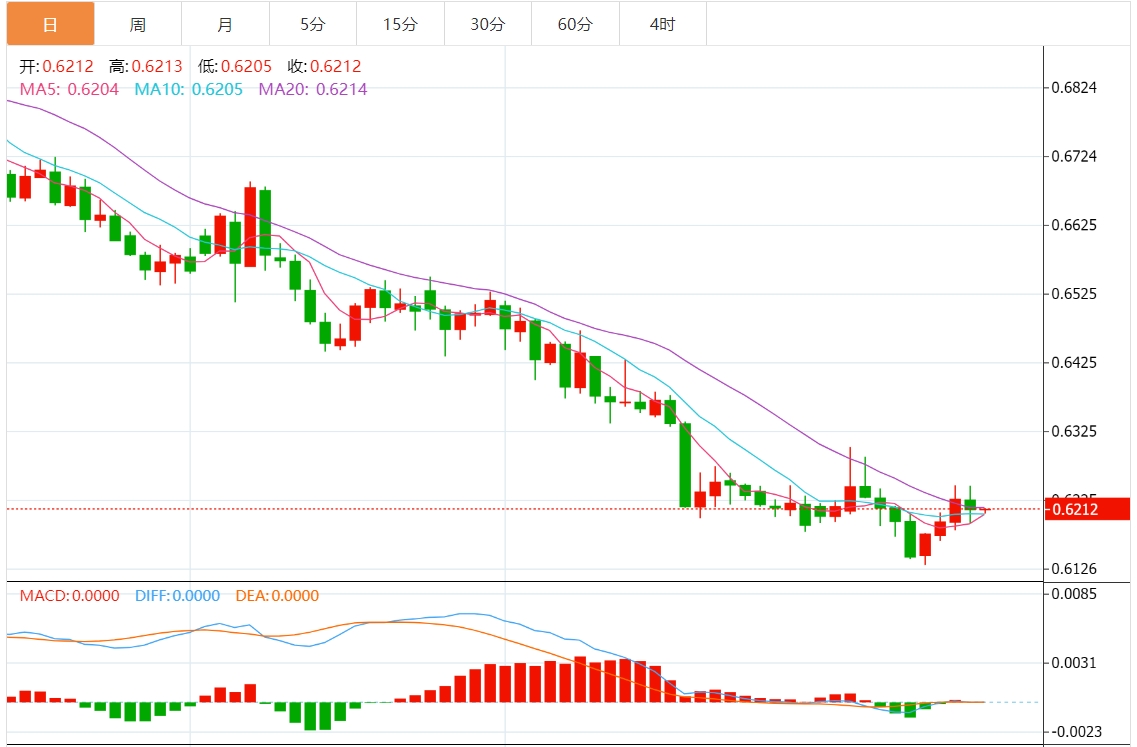The image size is (1137, 747).
Task: Click the 低:0.6205 low value
Action: [234, 67]
